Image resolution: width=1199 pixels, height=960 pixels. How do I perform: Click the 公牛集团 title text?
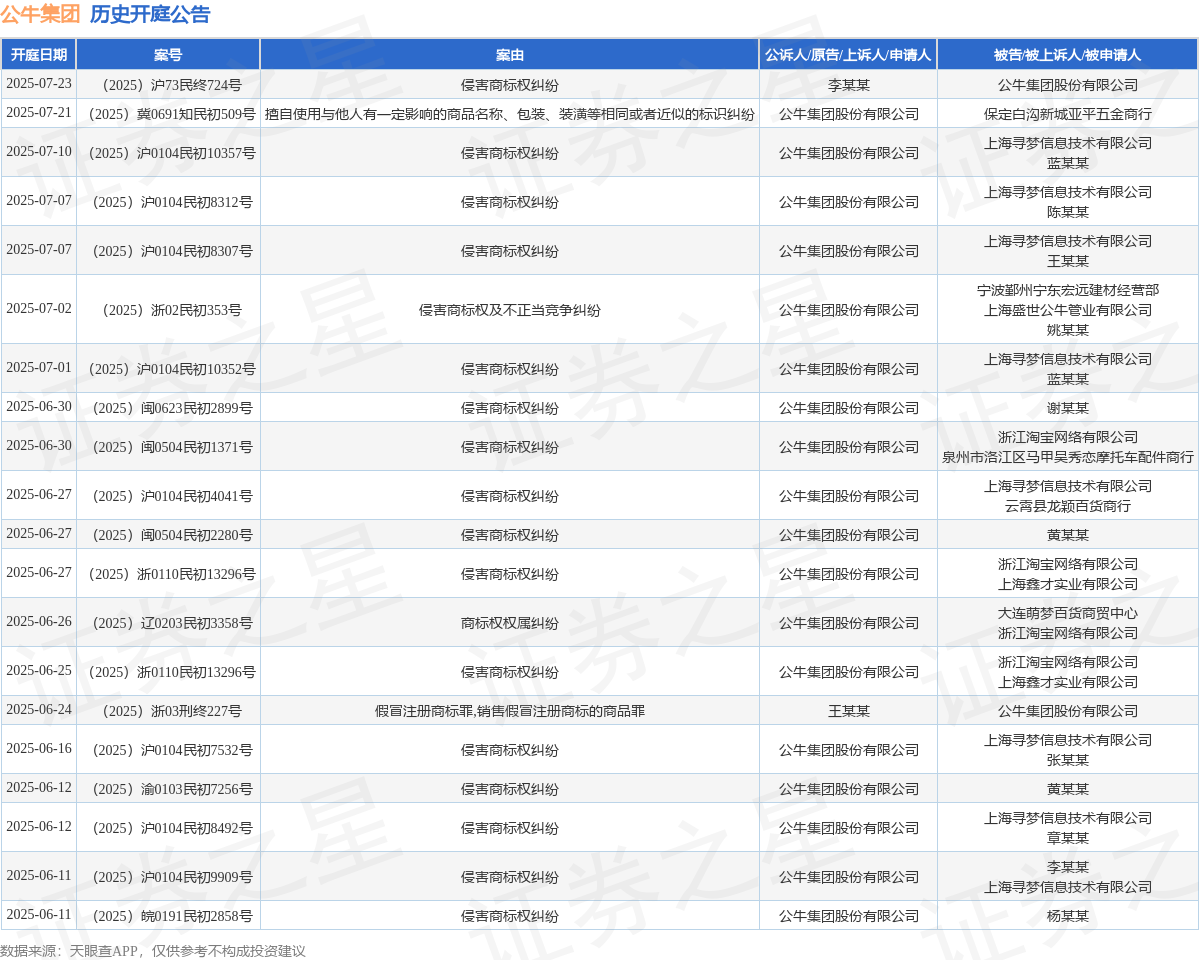[x=41, y=15]
